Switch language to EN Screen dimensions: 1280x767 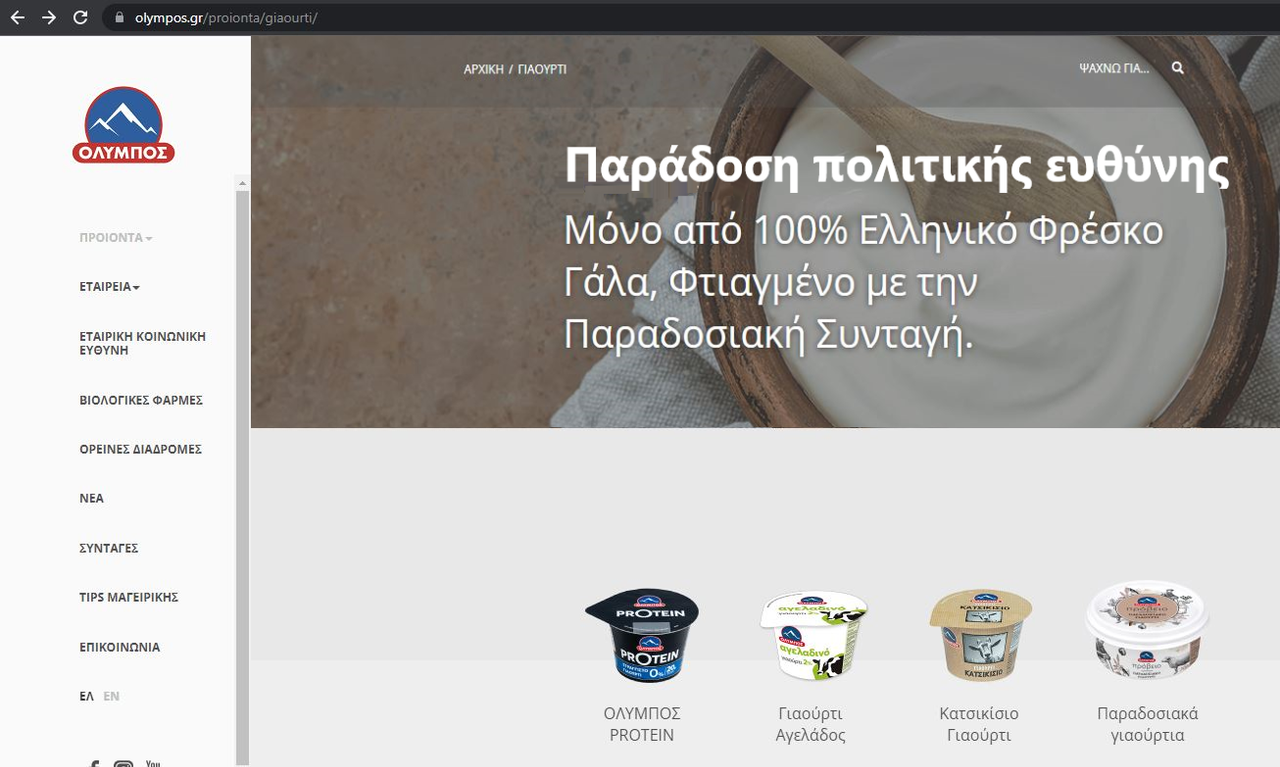[x=111, y=696]
